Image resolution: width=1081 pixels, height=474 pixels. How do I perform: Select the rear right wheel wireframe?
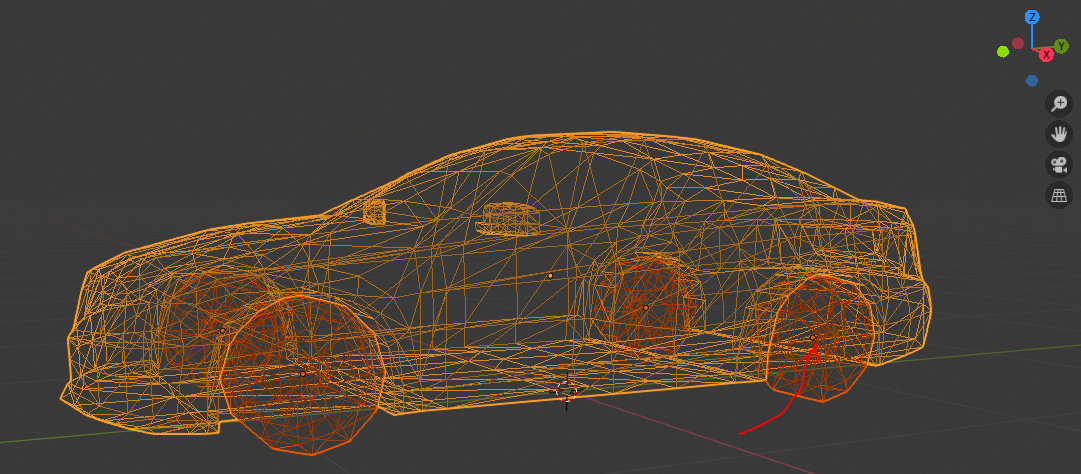tap(820, 337)
